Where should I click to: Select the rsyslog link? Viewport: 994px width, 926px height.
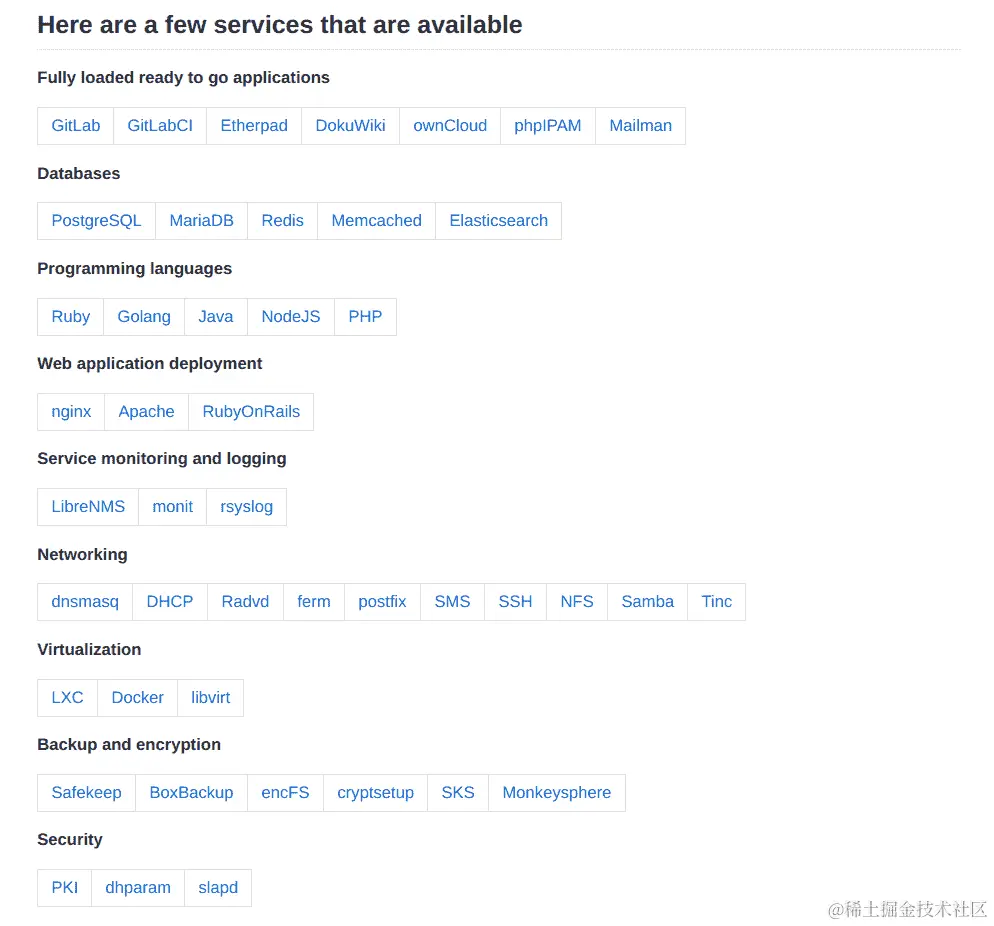pyautogui.click(x=247, y=507)
